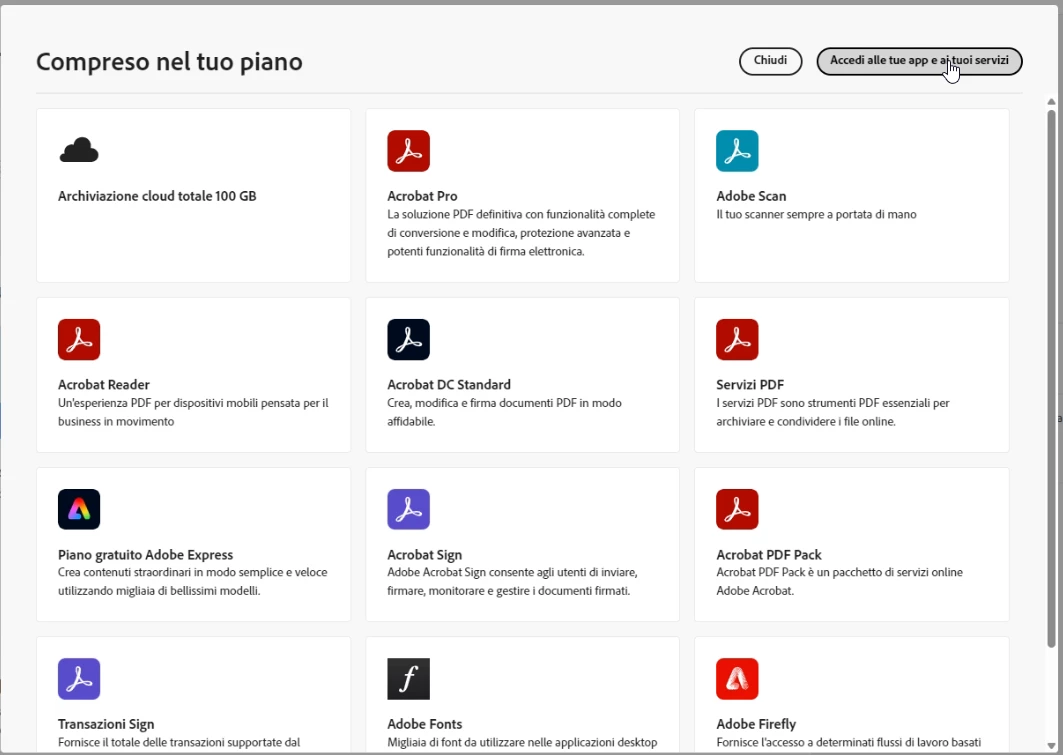Click the Servizi PDF icon
Screen dimensions: 1063x755
pos(737,340)
